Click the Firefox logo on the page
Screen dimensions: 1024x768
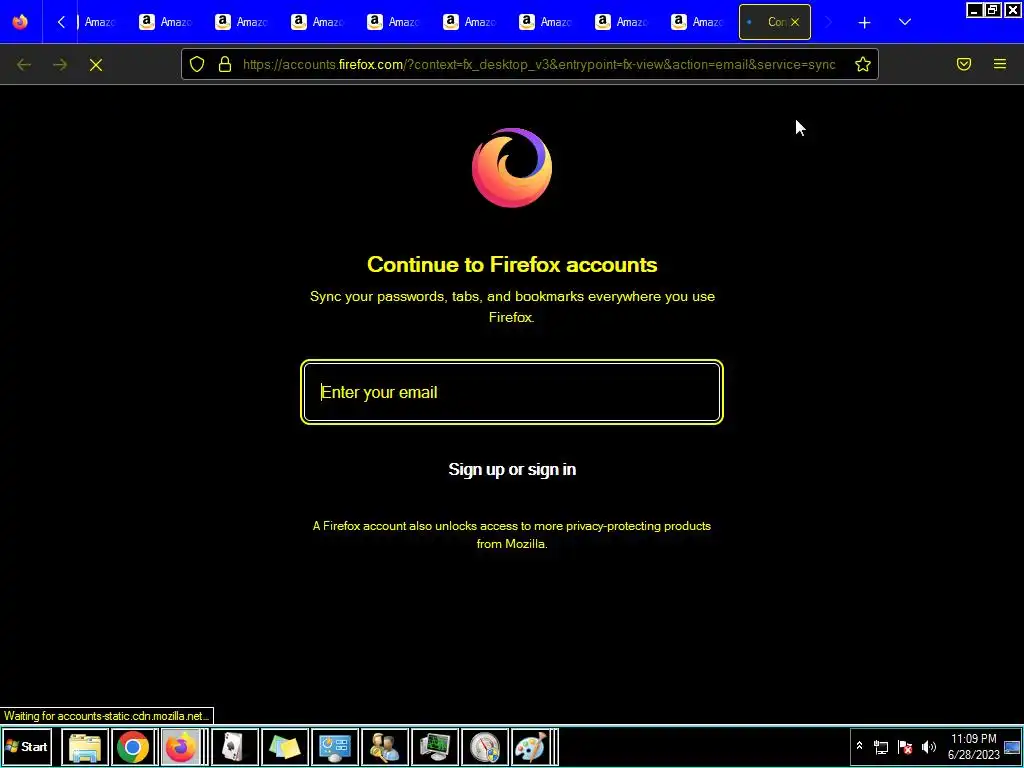[x=512, y=168]
